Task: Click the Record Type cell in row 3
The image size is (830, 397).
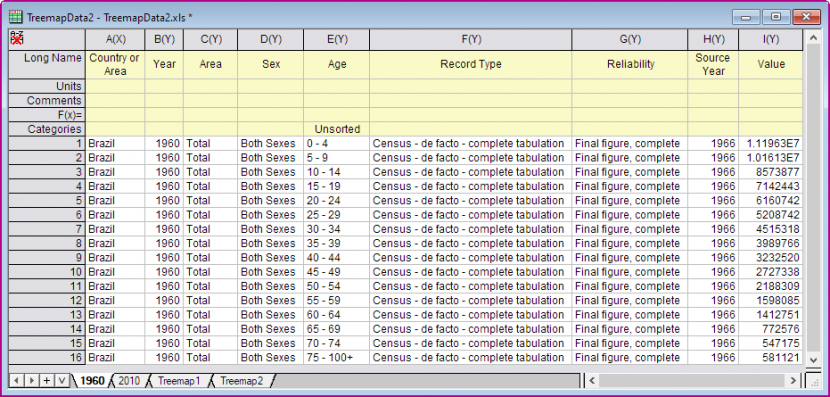Action: [x=471, y=172]
